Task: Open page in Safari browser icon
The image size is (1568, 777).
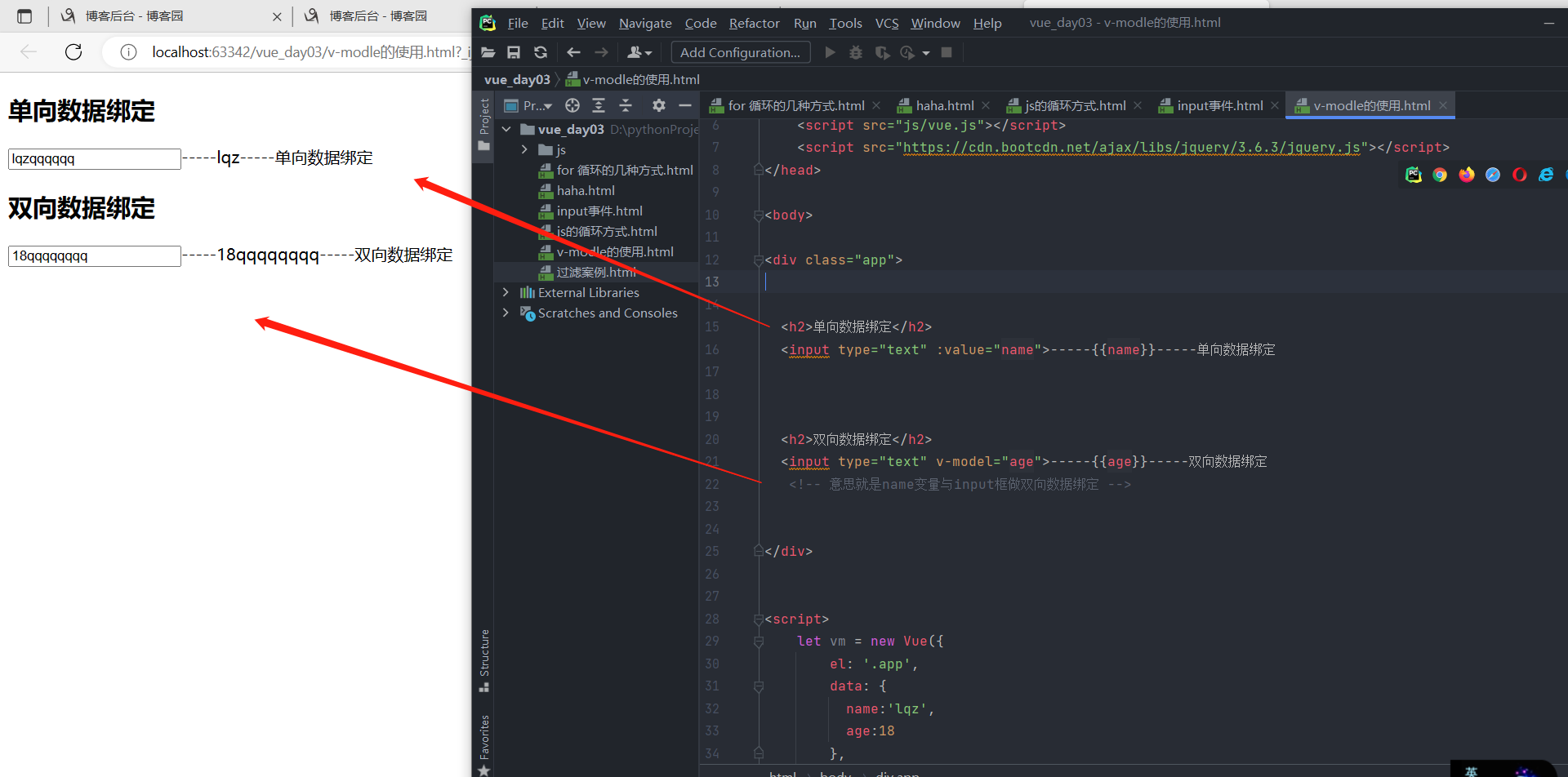Action: 1493,175
